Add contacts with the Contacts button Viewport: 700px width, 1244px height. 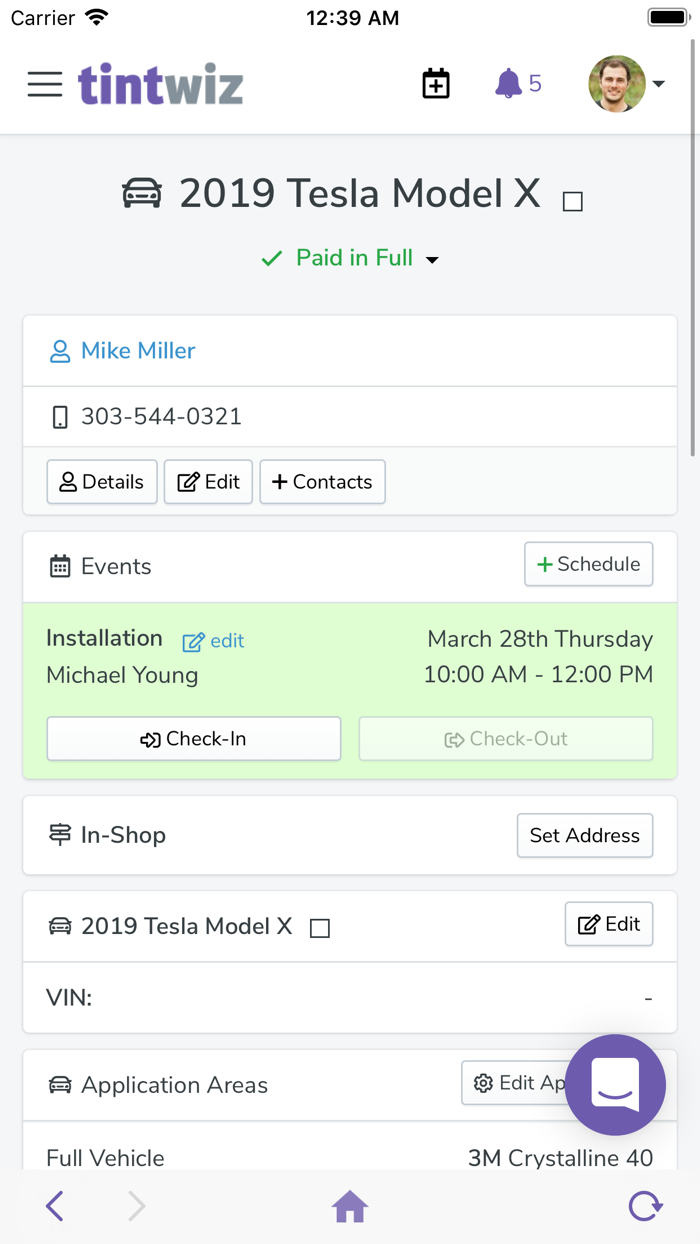(x=322, y=482)
